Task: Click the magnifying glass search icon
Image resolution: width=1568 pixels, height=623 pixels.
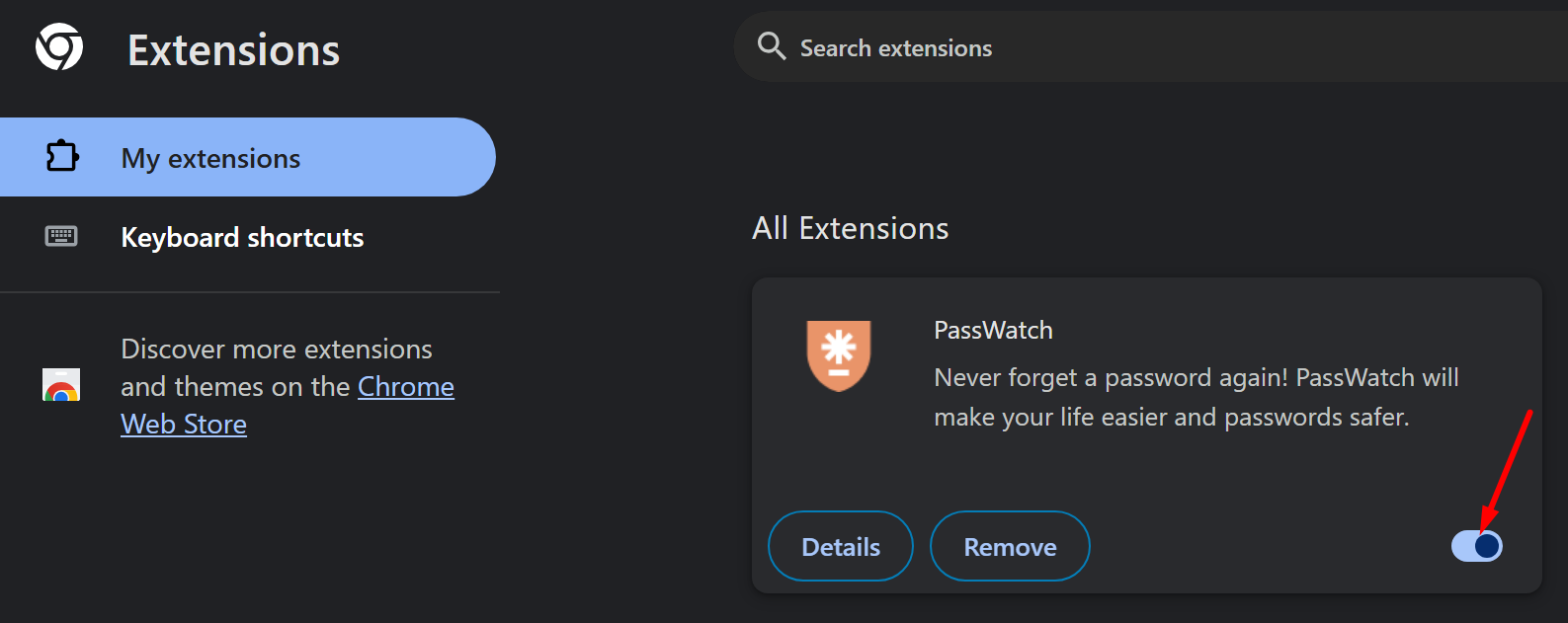Action: coord(771,46)
